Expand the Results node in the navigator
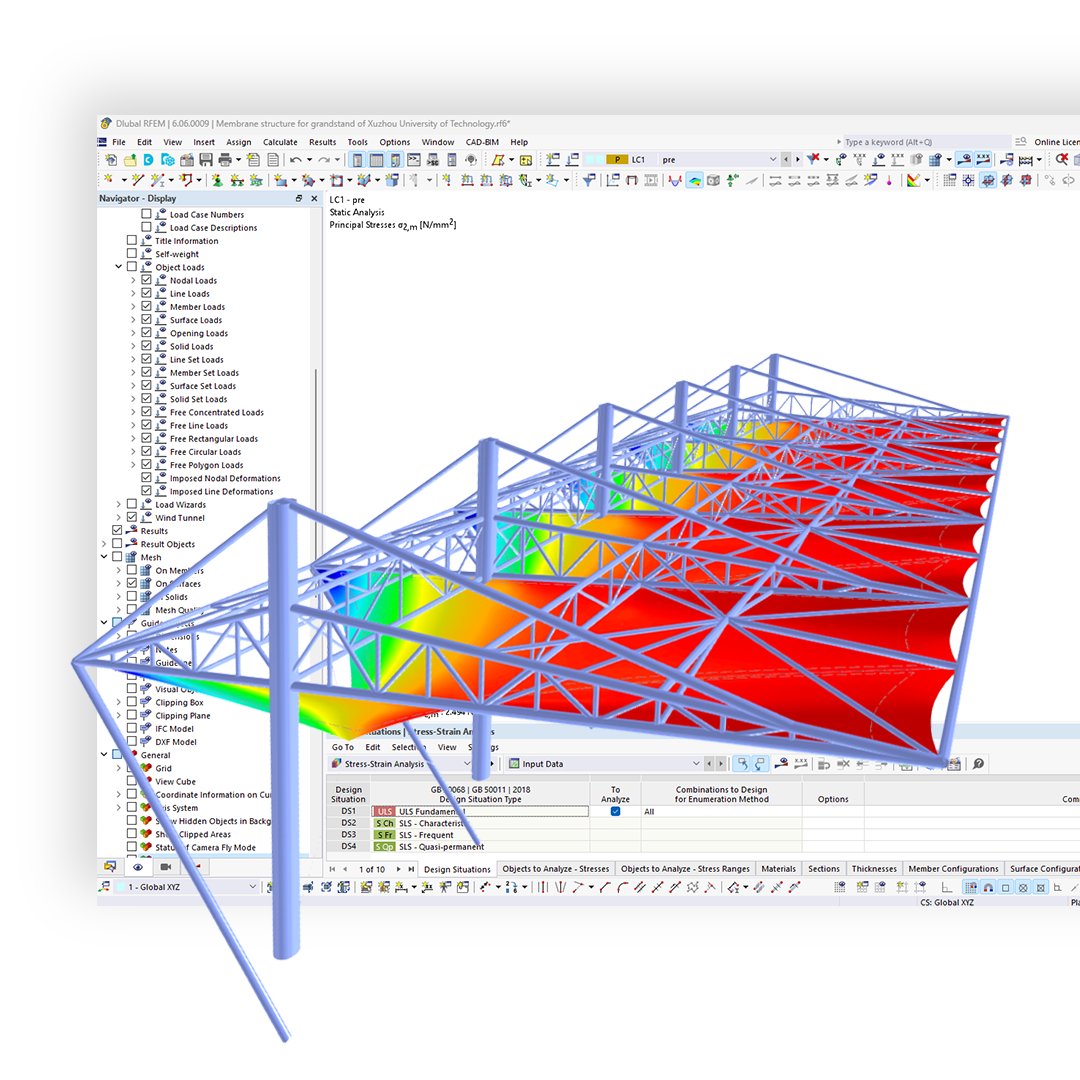This screenshot has width=1080, height=1080. click(104, 530)
